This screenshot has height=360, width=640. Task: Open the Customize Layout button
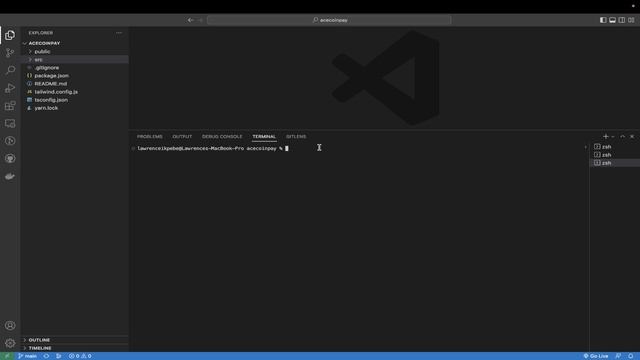pos(631,20)
